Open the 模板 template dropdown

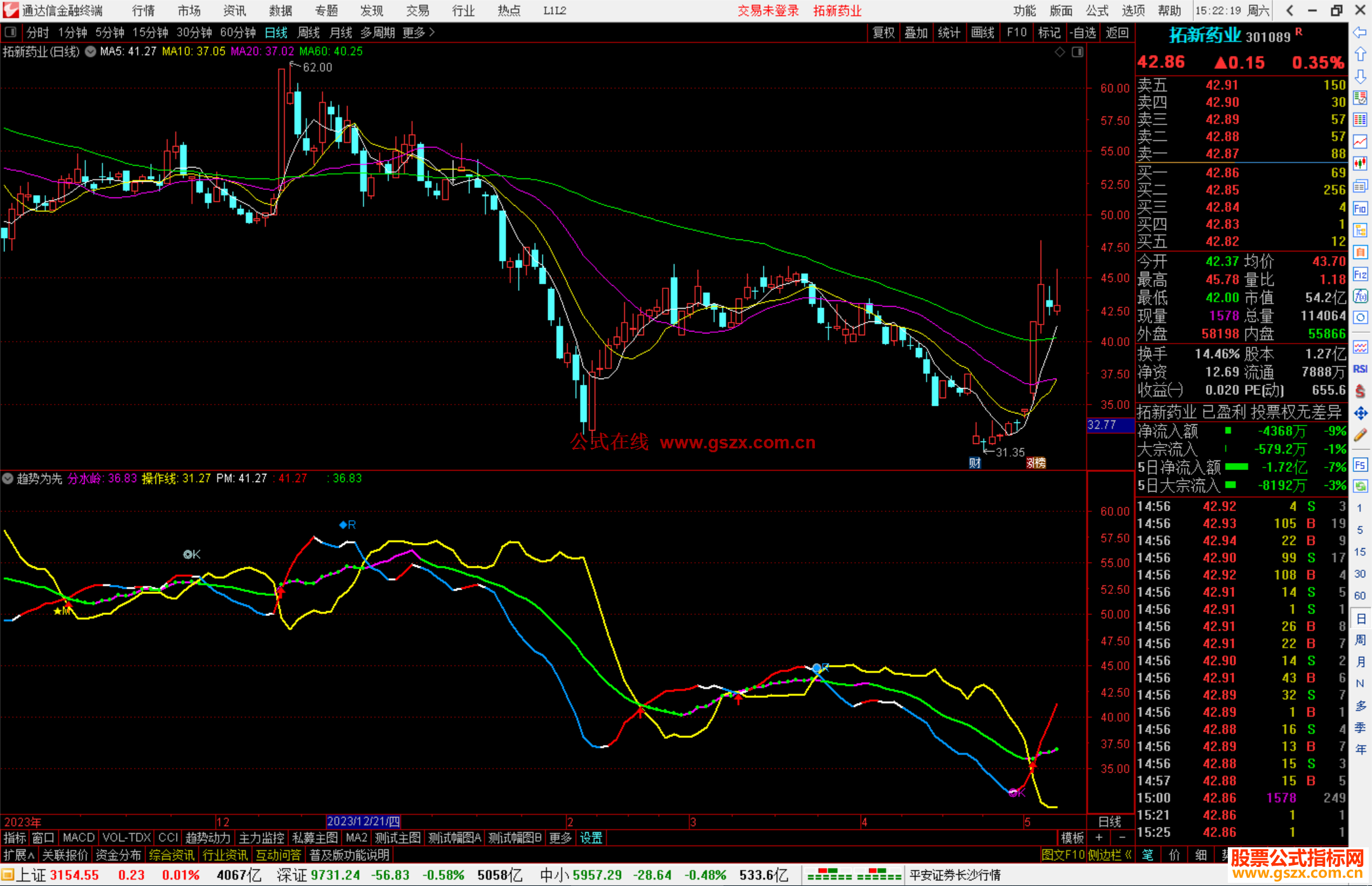click(x=1072, y=838)
